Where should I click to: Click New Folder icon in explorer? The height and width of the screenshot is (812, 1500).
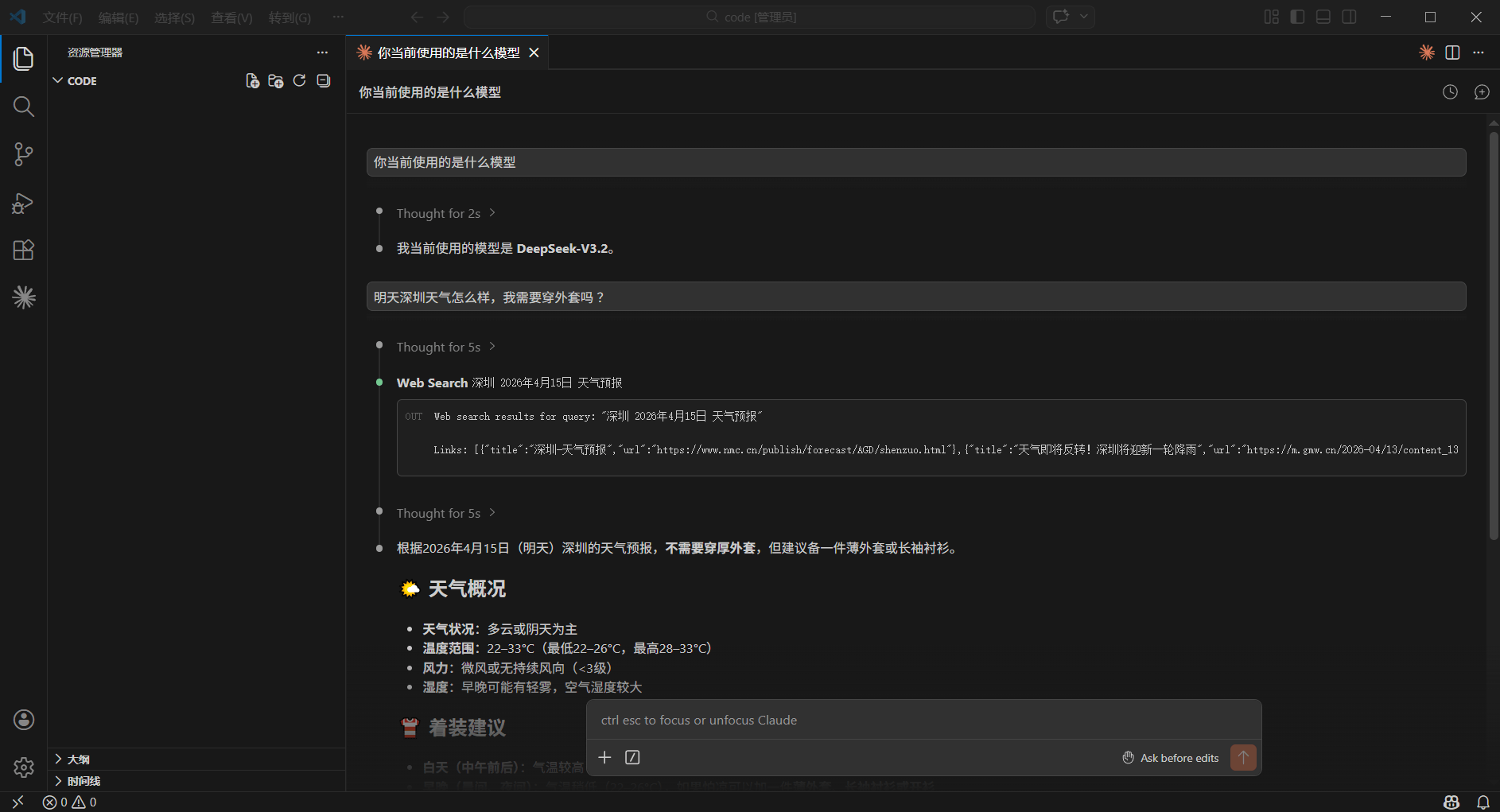pyautogui.click(x=276, y=81)
